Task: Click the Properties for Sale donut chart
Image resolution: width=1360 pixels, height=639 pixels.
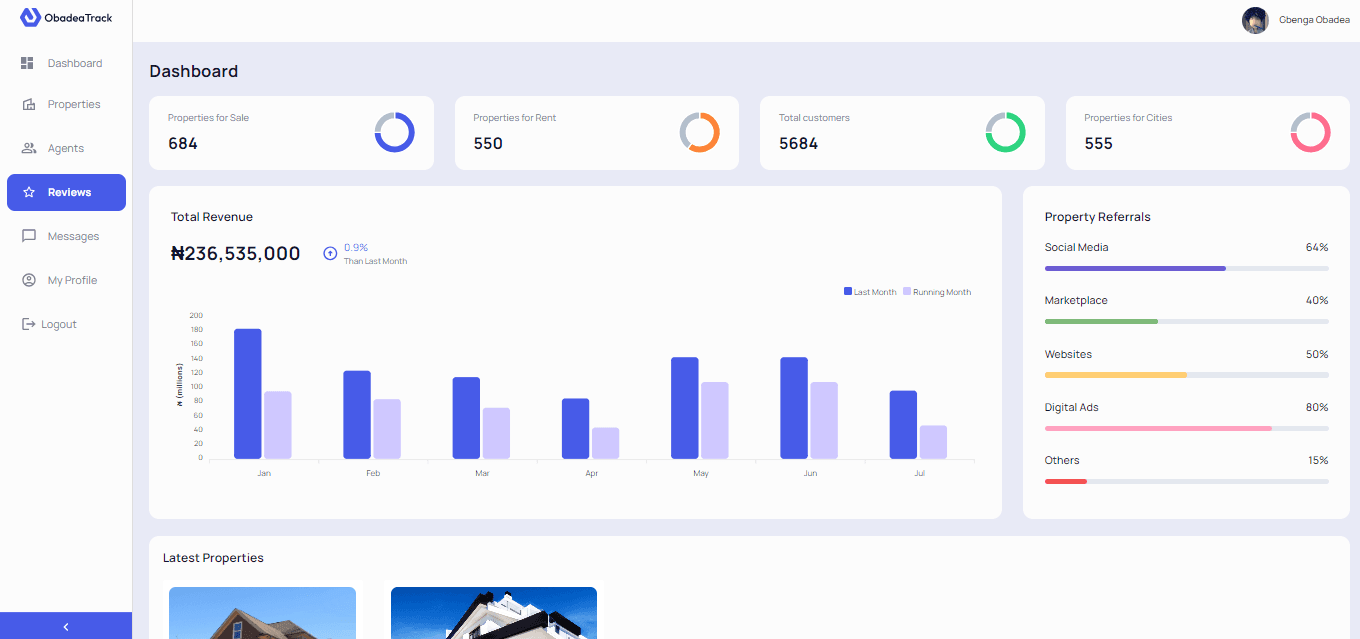Action: coord(394,132)
